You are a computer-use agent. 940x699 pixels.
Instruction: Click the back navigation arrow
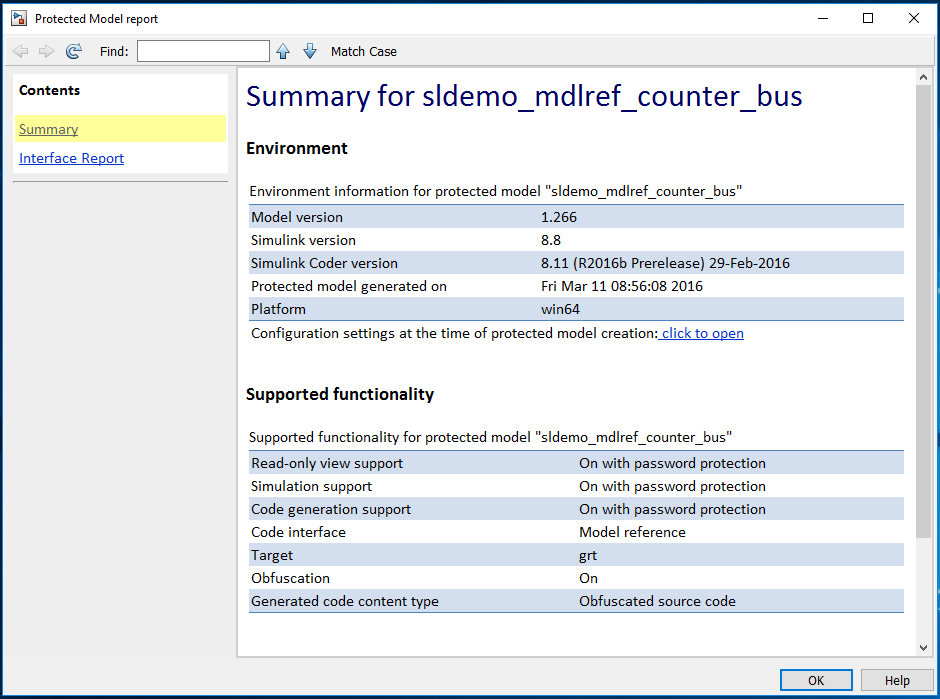(x=20, y=52)
